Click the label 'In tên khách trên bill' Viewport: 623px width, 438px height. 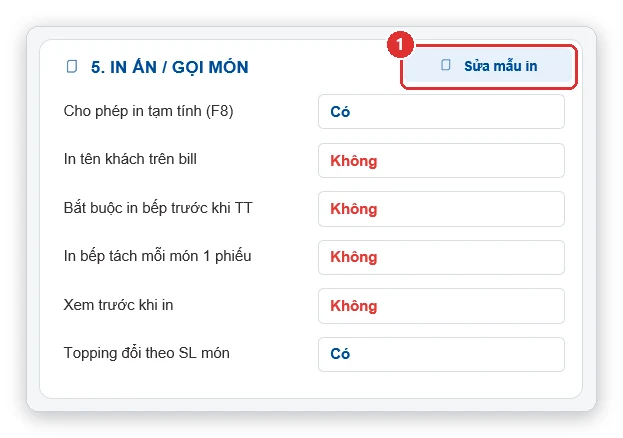point(130,159)
